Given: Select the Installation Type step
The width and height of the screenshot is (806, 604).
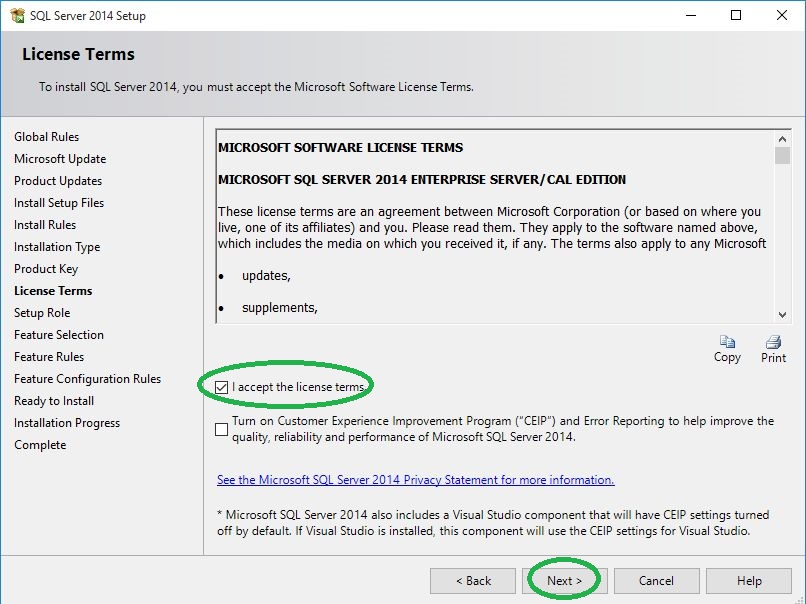Looking at the screenshot, I should (x=57, y=247).
